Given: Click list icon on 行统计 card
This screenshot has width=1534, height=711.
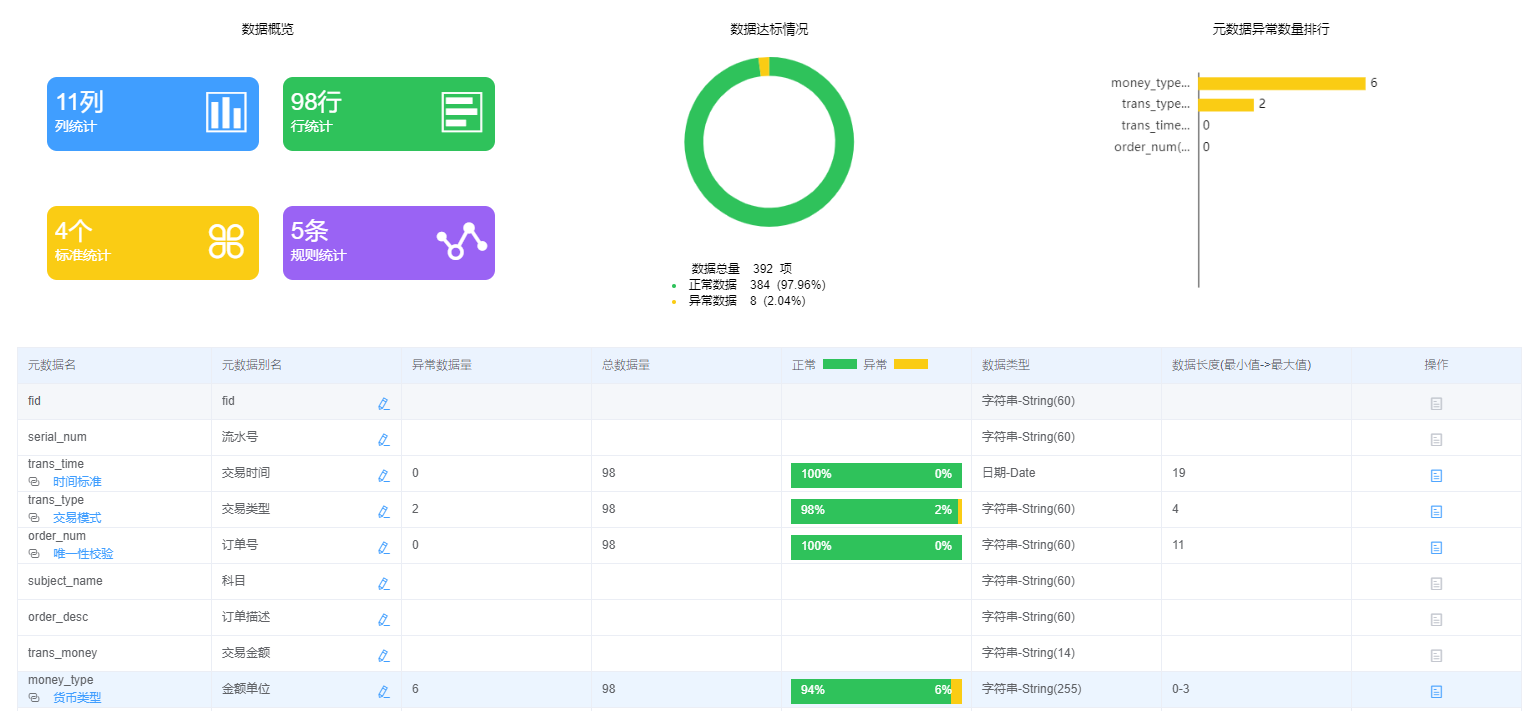Looking at the screenshot, I should coord(462,112).
